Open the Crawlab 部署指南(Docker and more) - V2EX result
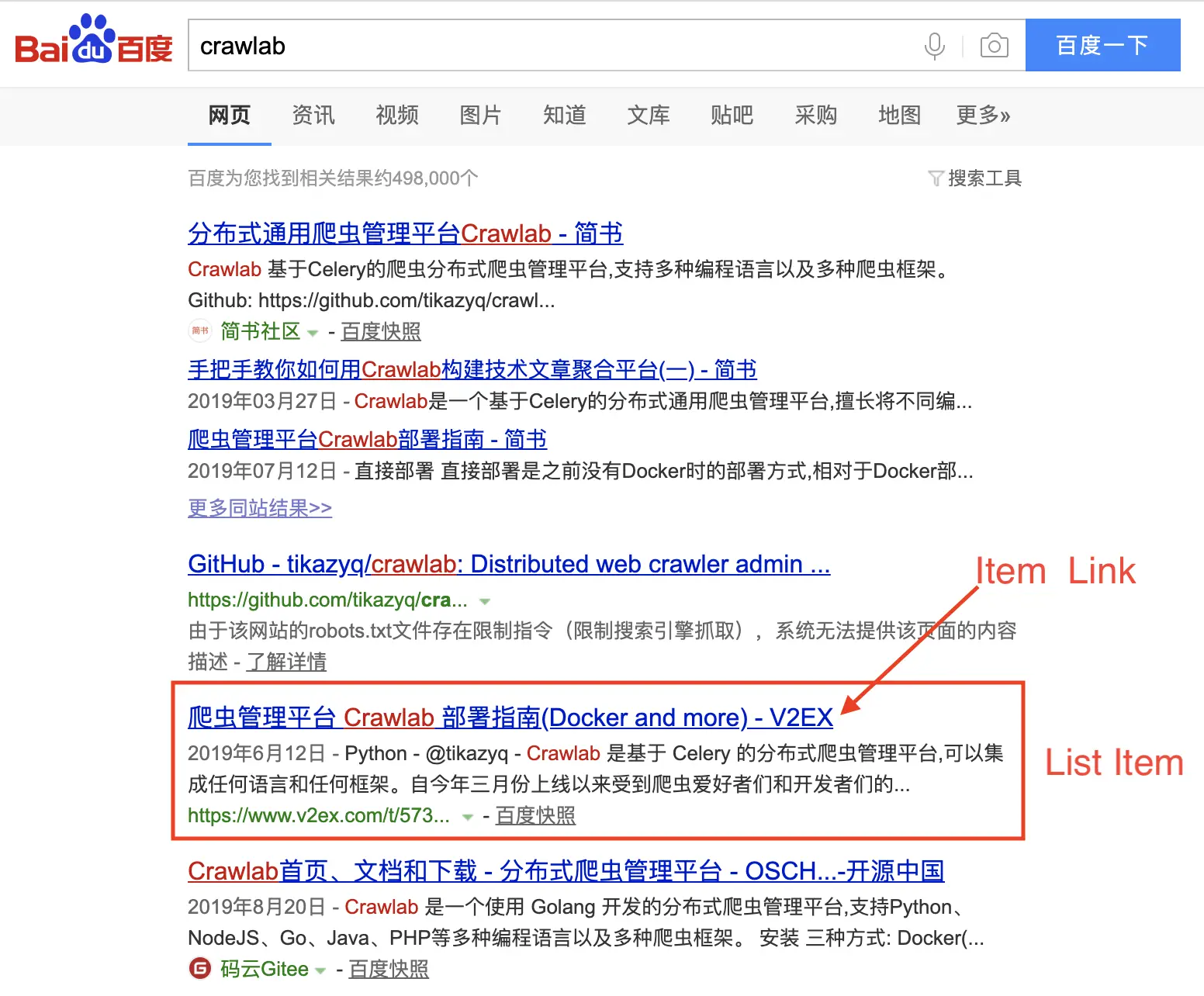The height and width of the screenshot is (996, 1204). tap(510, 718)
